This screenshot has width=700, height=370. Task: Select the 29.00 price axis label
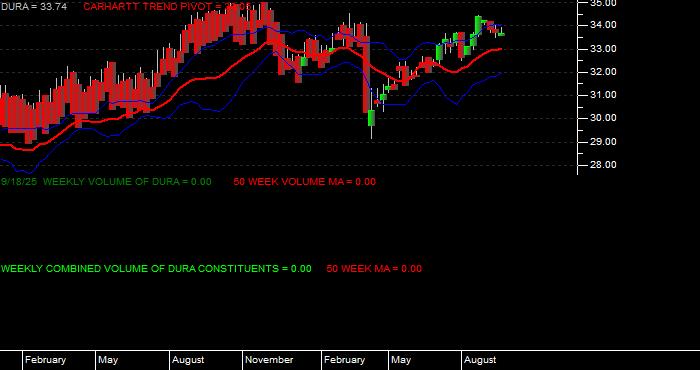pos(603,141)
